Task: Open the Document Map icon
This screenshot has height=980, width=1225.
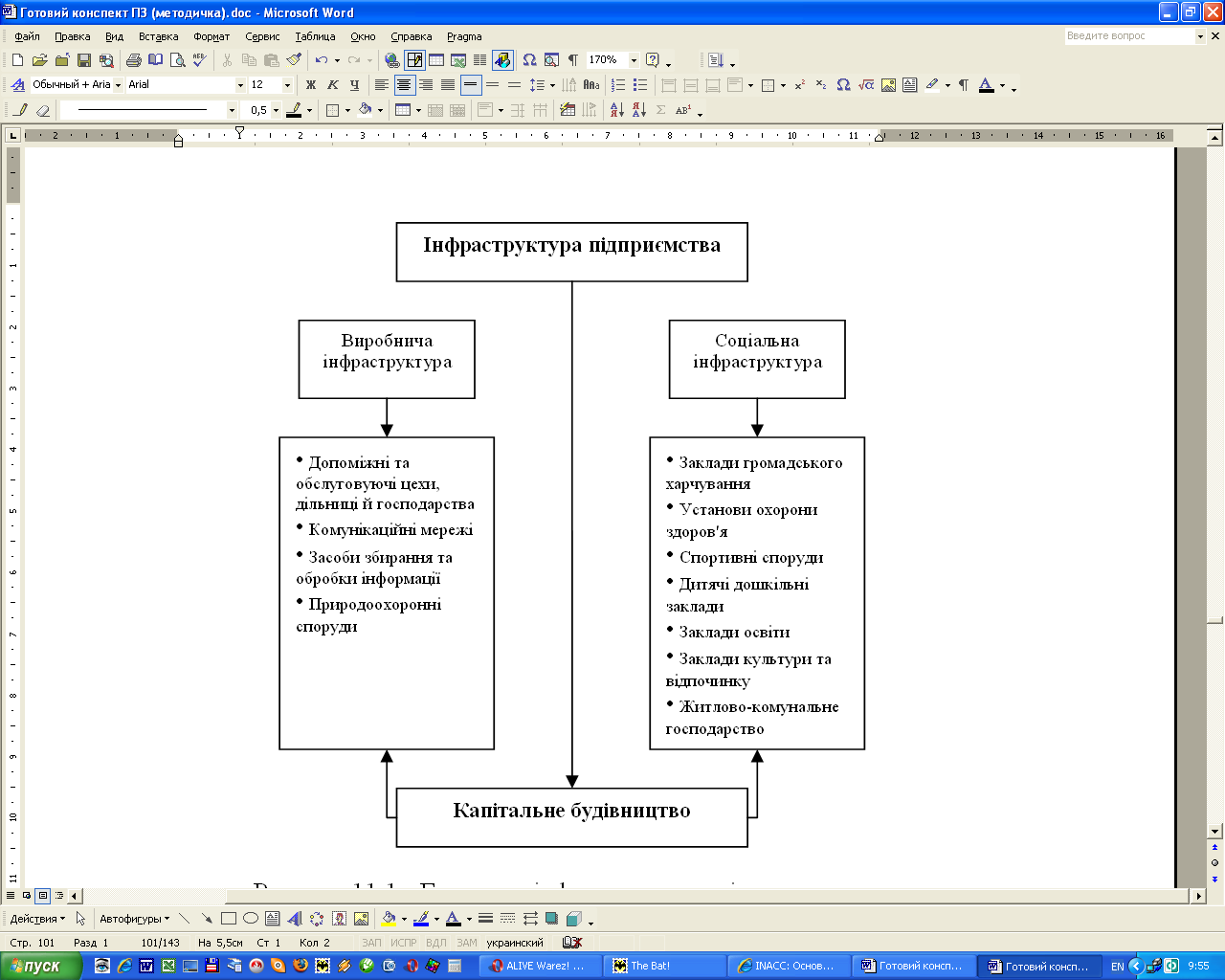Action: [551, 60]
